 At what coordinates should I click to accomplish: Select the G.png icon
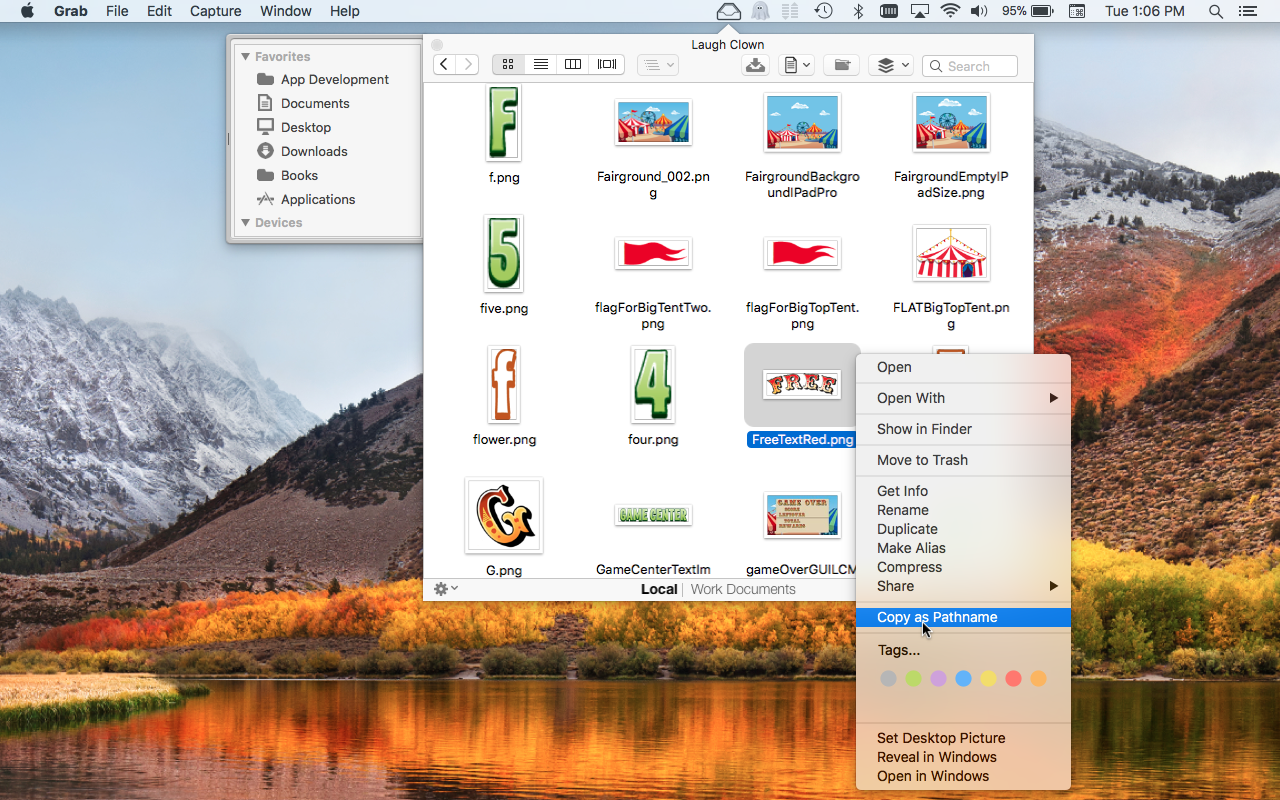503,516
